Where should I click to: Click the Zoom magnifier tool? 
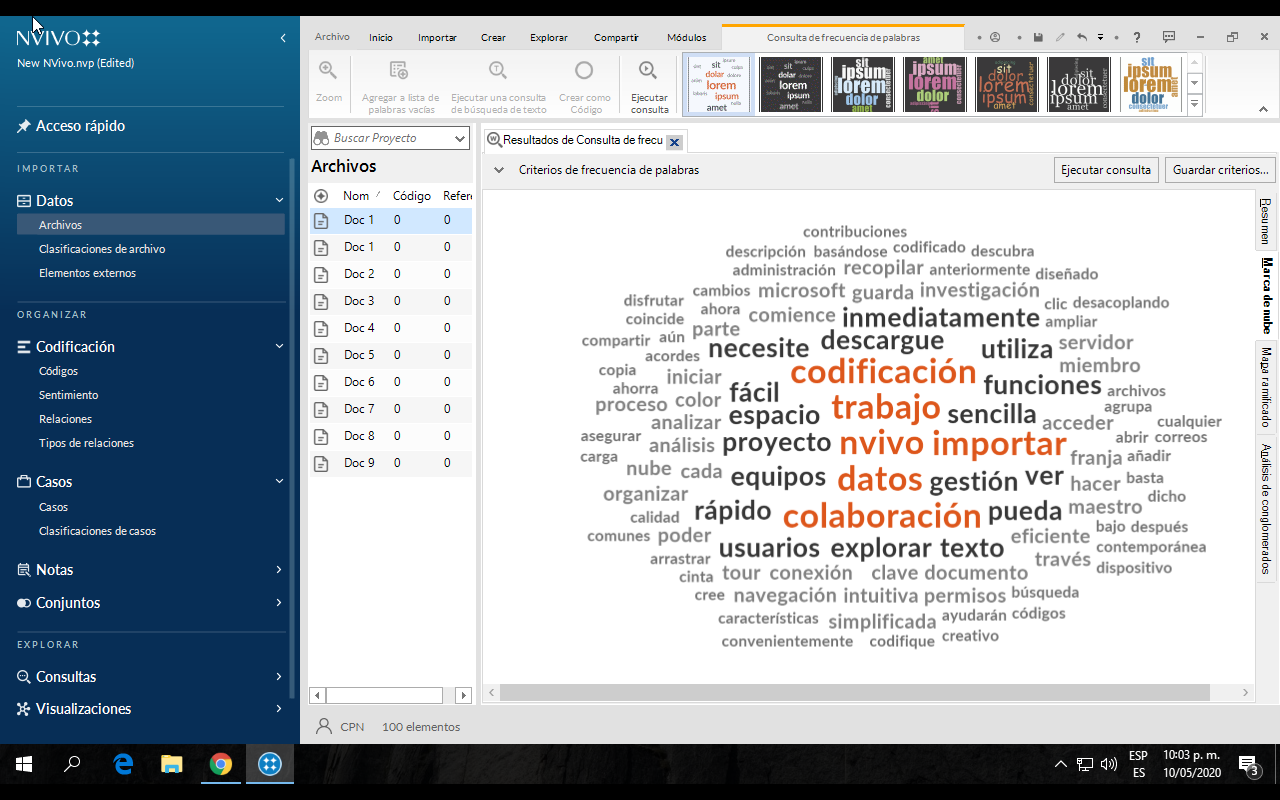(x=328, y=70)
